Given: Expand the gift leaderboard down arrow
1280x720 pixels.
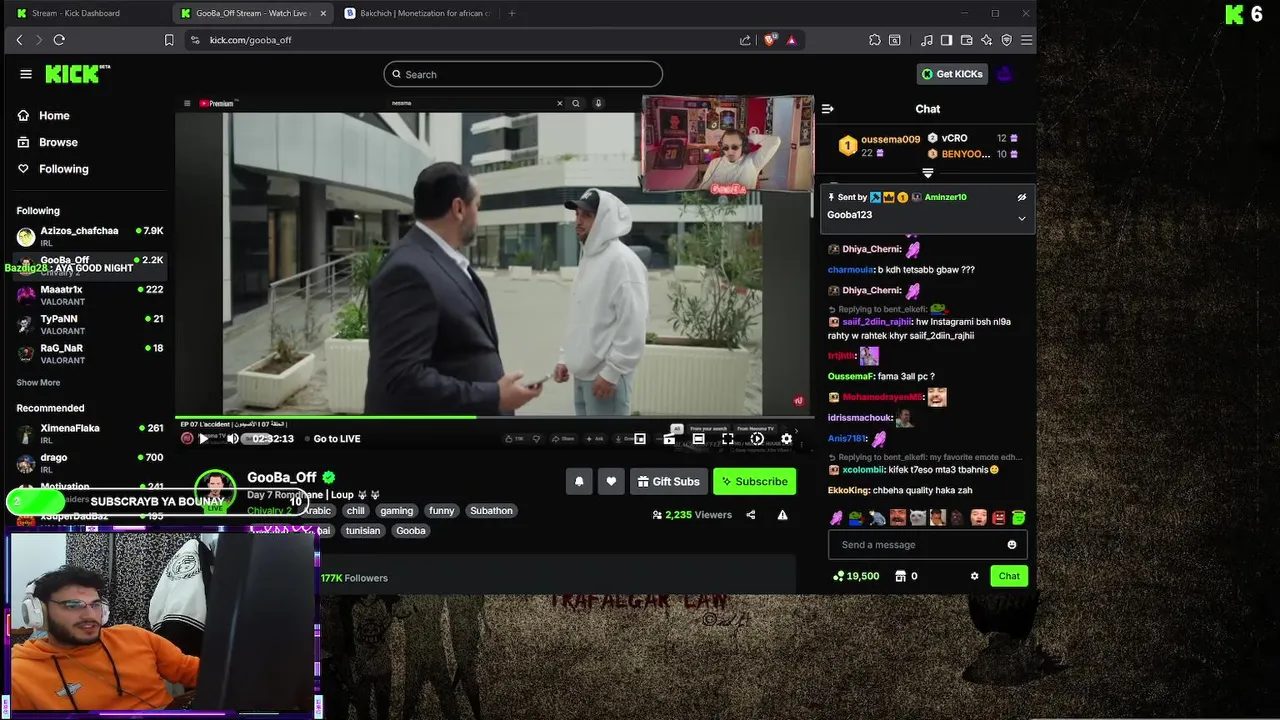Looking at the screenshot, I should [x=927, y=173].
